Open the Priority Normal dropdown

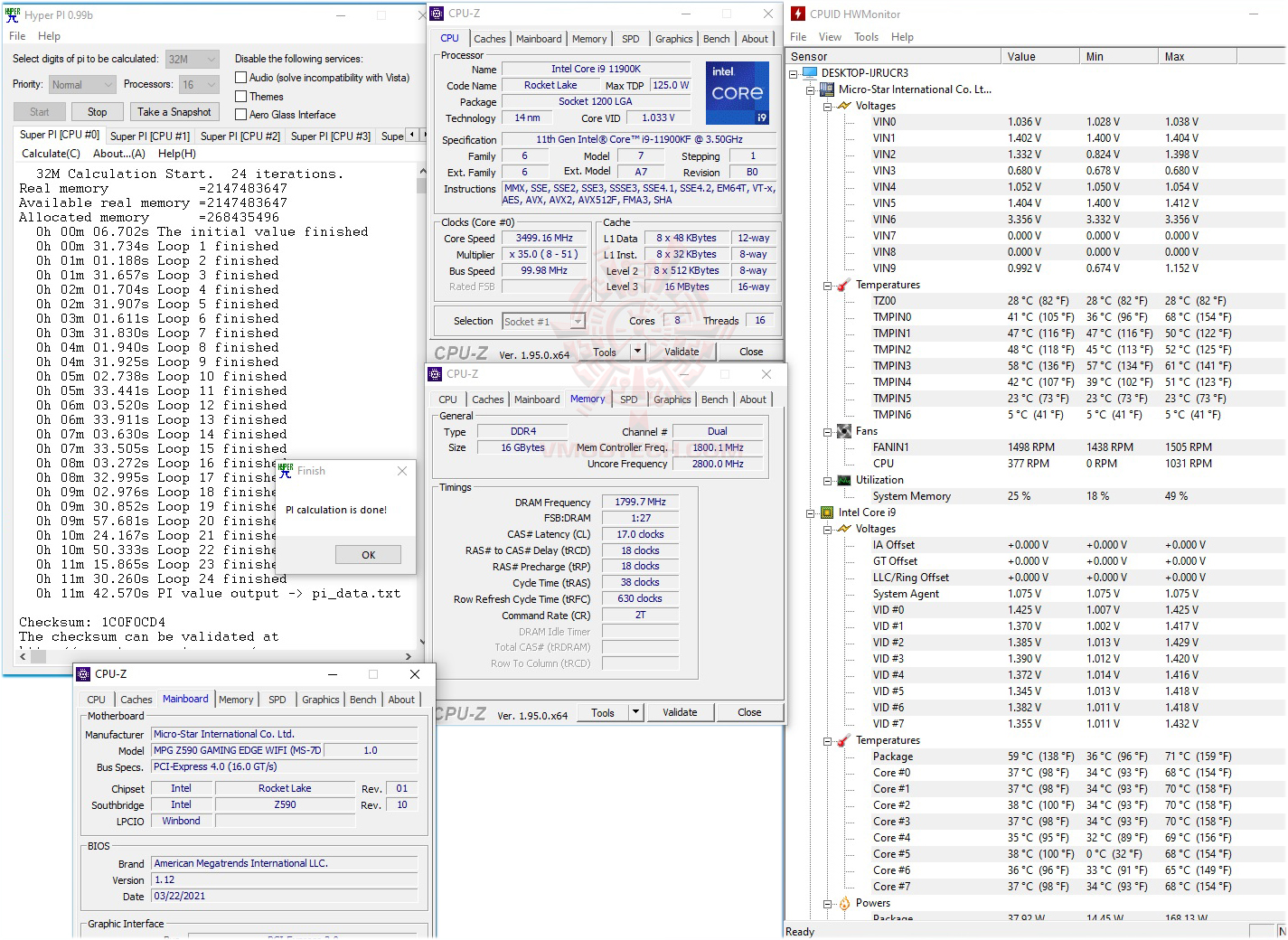82,85
